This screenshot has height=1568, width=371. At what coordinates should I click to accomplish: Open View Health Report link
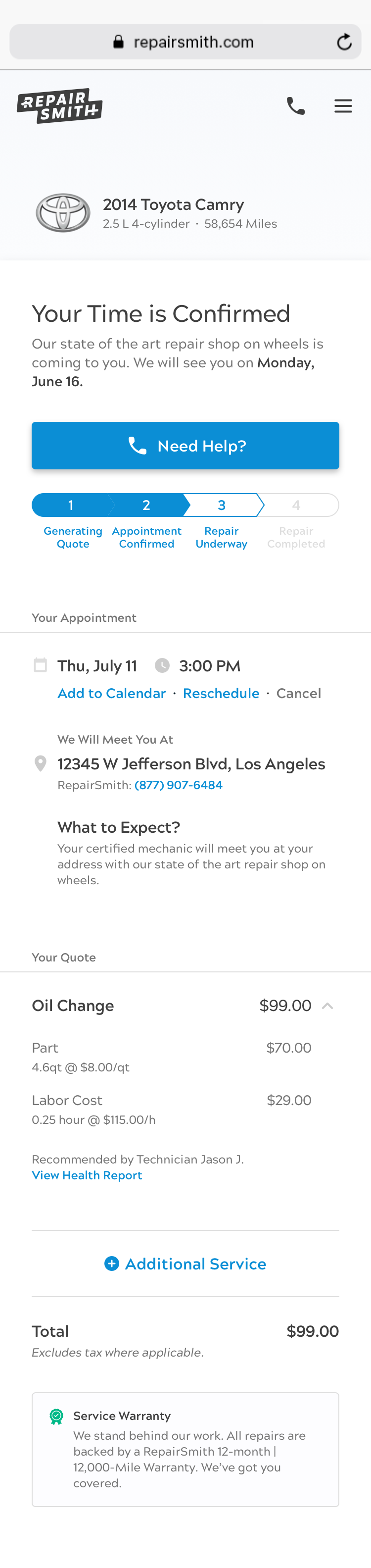coord(87,1175)
